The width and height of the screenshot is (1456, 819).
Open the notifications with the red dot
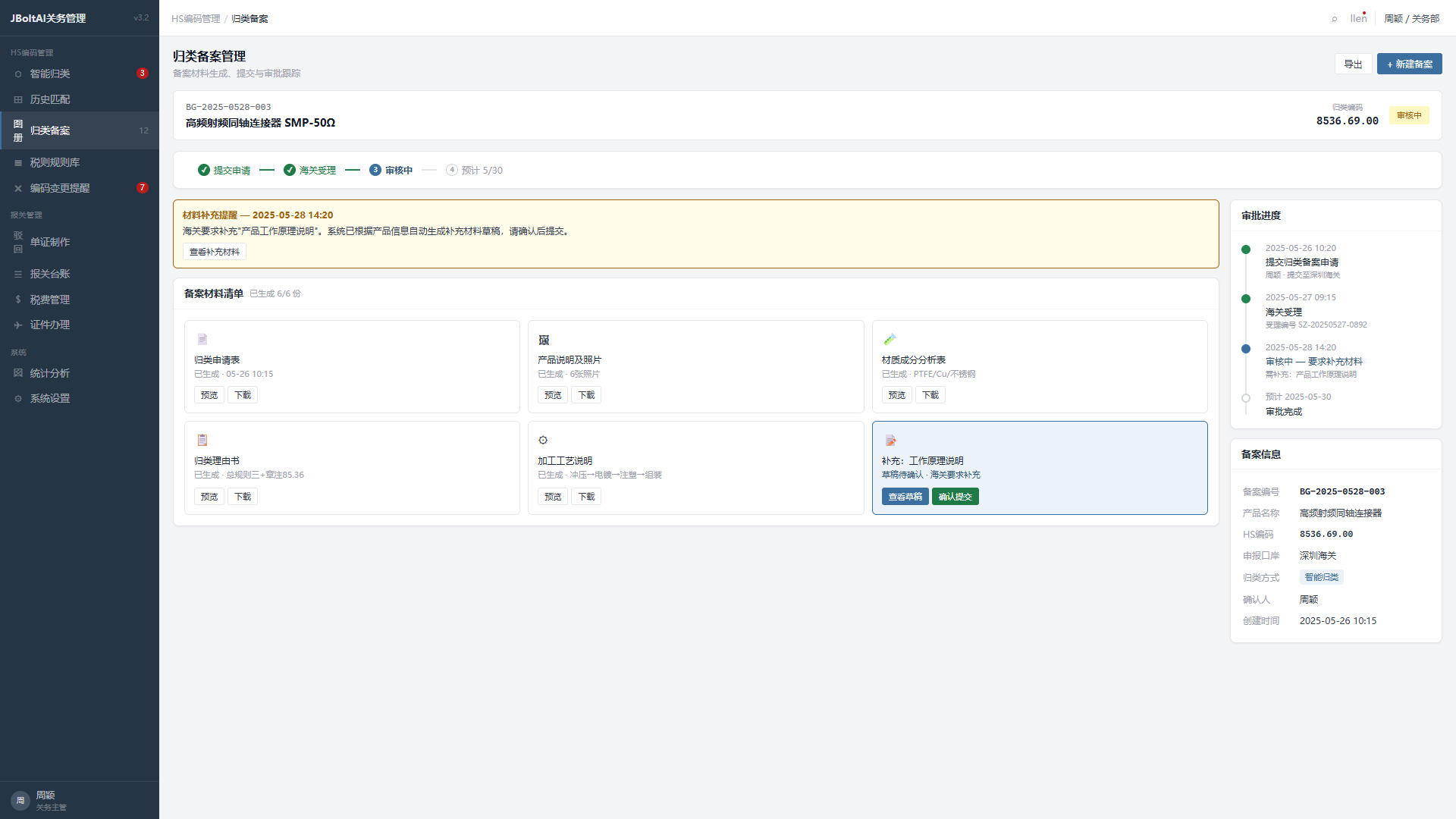pos(1358,18)
